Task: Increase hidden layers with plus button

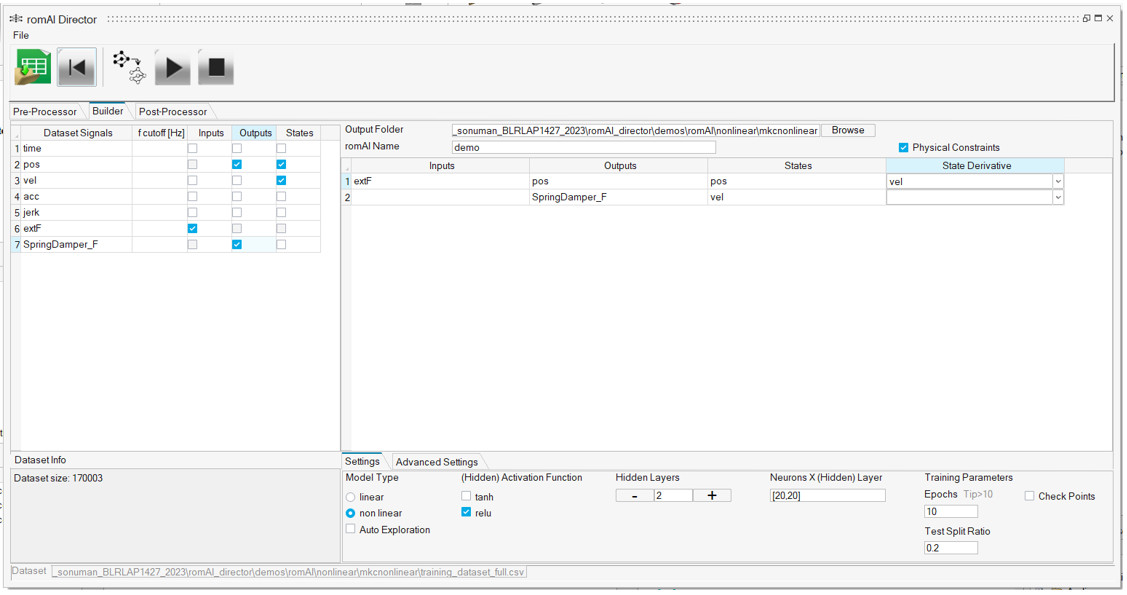Action: click(x=711, y=496)
